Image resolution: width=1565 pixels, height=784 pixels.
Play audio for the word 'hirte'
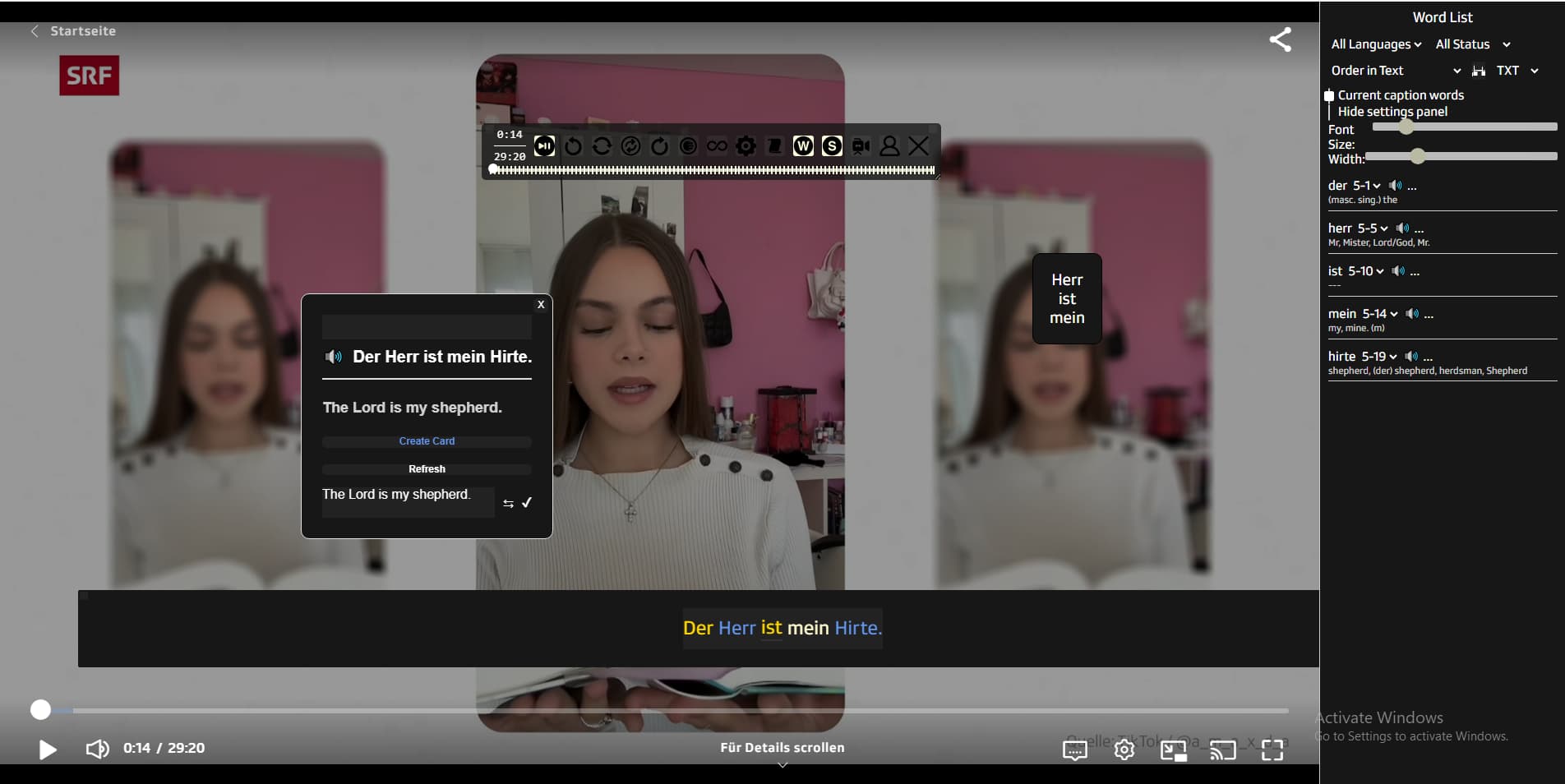1411,357
